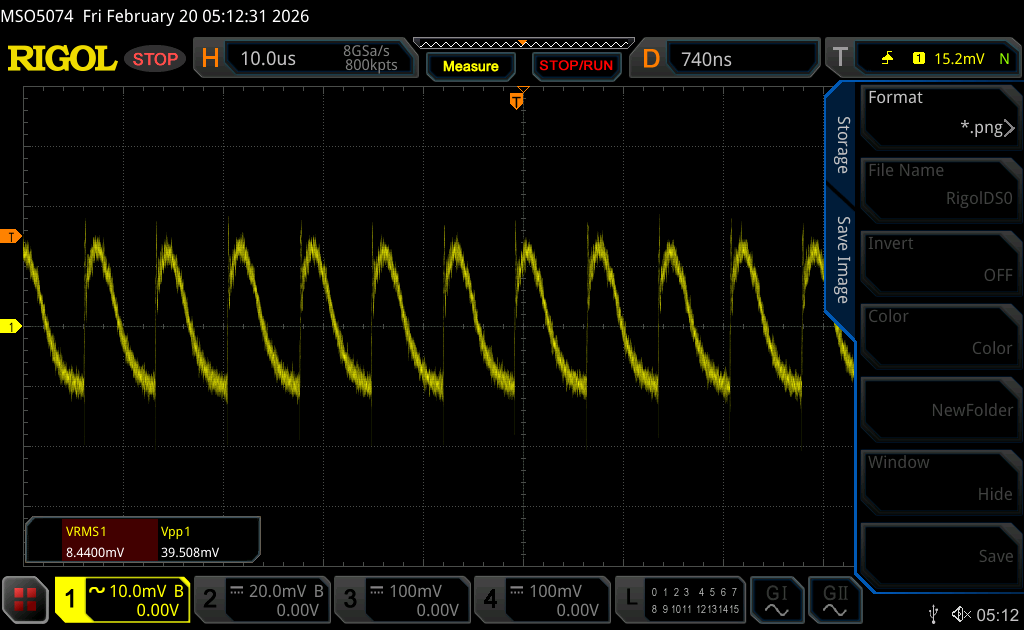Toggle channel 1 on or off
Screen dimensions: 1024x630
point(122,599)
